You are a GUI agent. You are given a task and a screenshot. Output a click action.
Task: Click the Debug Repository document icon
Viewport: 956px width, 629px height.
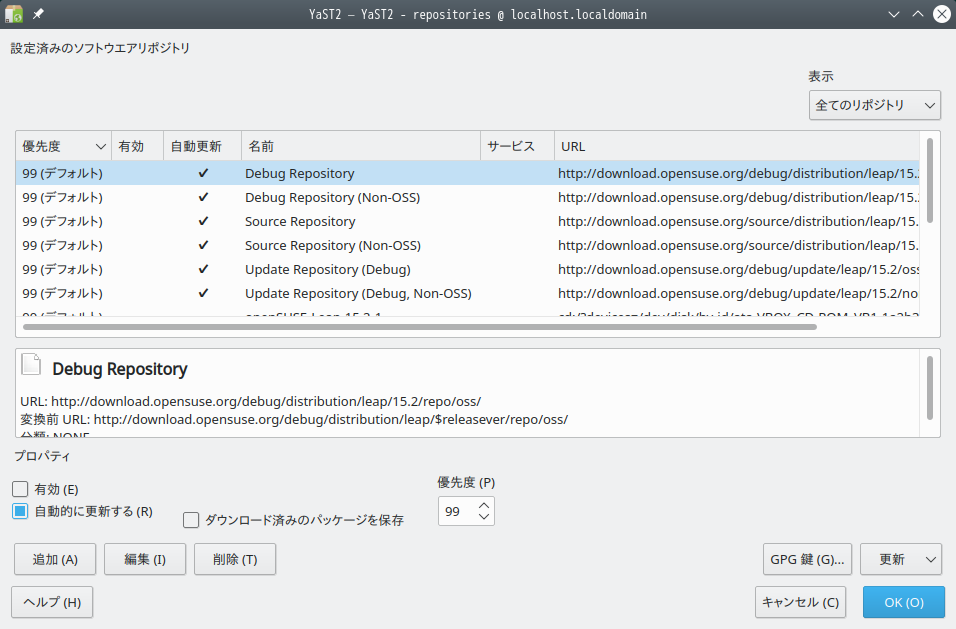[x=31, y=364]
